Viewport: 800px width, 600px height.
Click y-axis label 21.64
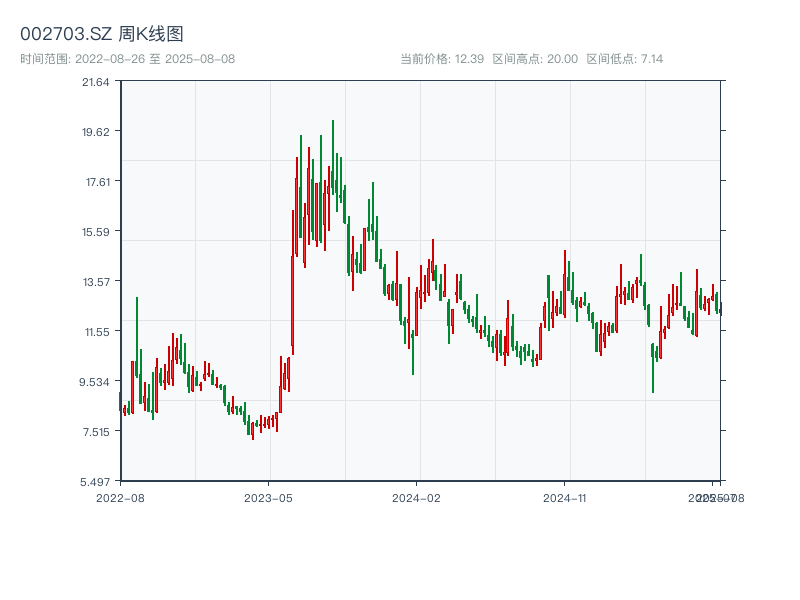(x=96, y=82)
